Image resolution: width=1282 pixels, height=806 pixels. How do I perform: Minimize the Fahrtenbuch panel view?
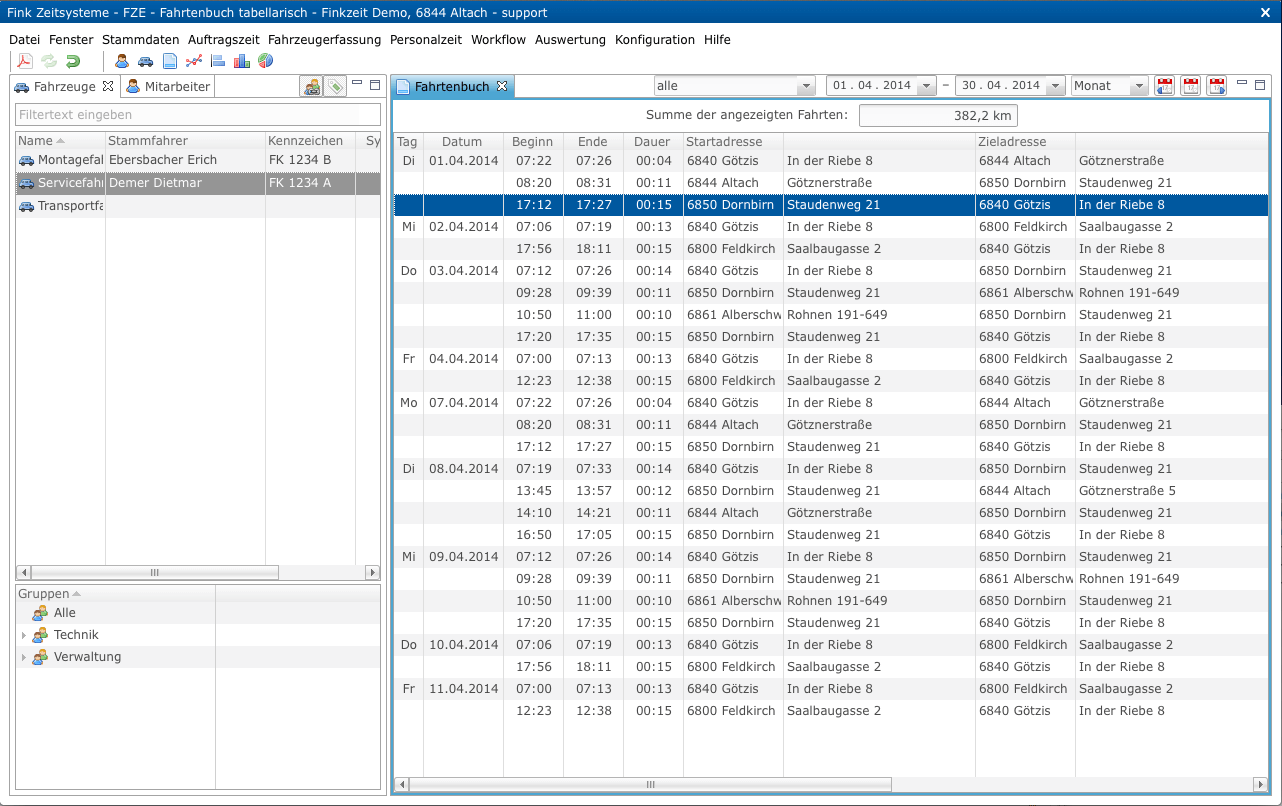1242,84
